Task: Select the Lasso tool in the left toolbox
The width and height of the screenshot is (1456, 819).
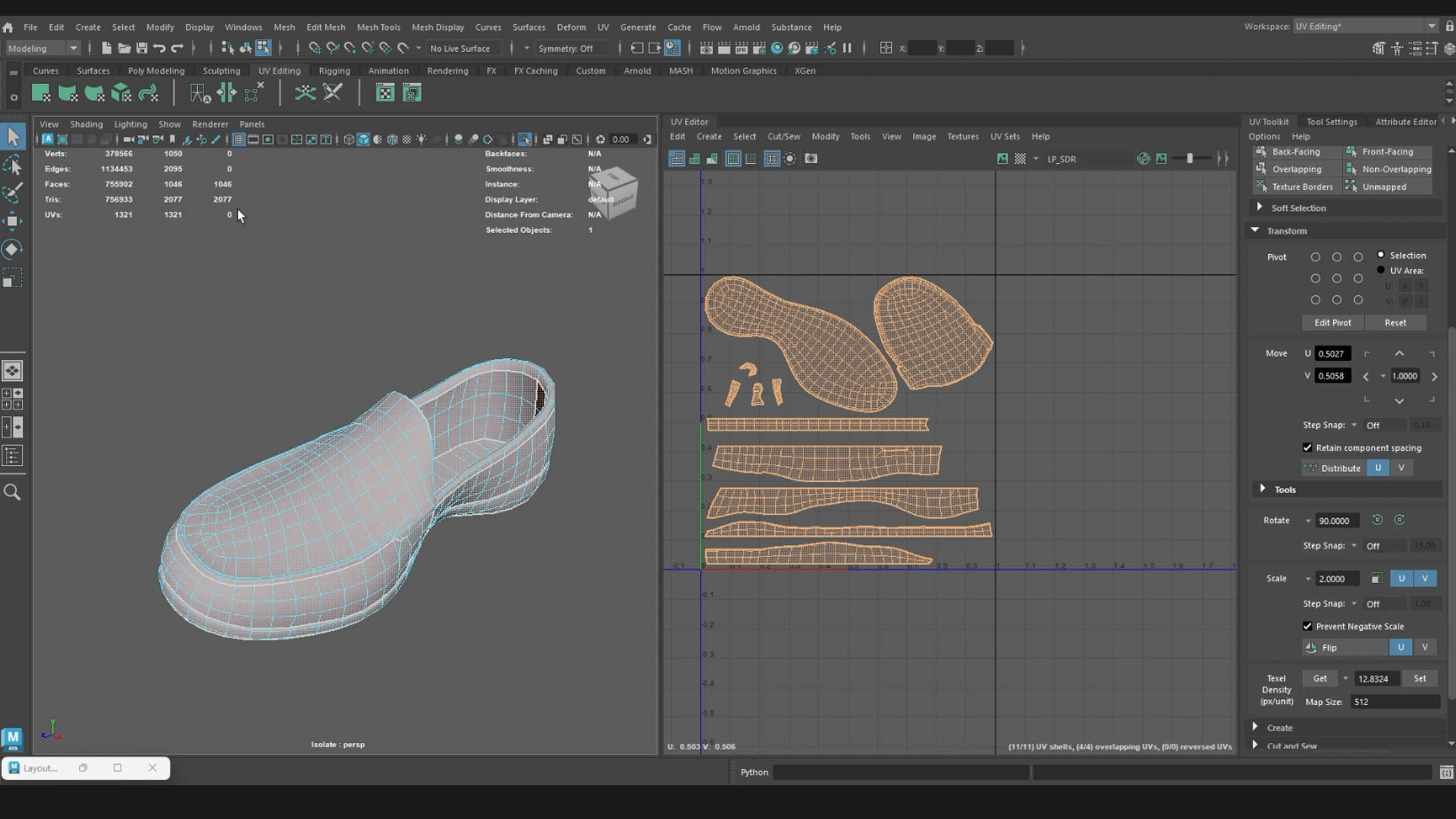Action: (x=13, y=166)
